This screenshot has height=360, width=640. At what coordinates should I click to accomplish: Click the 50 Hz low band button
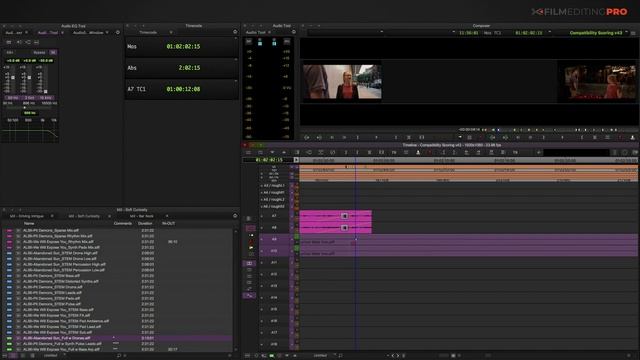[13, 98]
